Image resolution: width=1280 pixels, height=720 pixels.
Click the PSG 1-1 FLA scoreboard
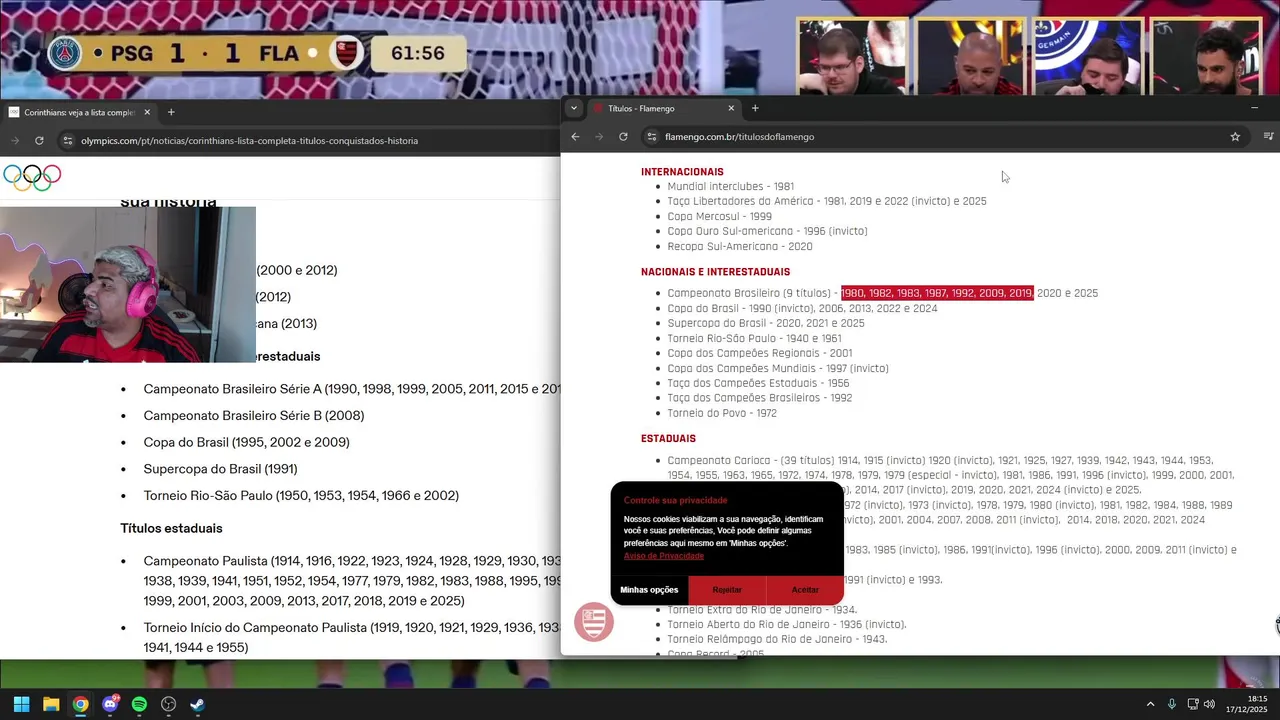[255, 52]
